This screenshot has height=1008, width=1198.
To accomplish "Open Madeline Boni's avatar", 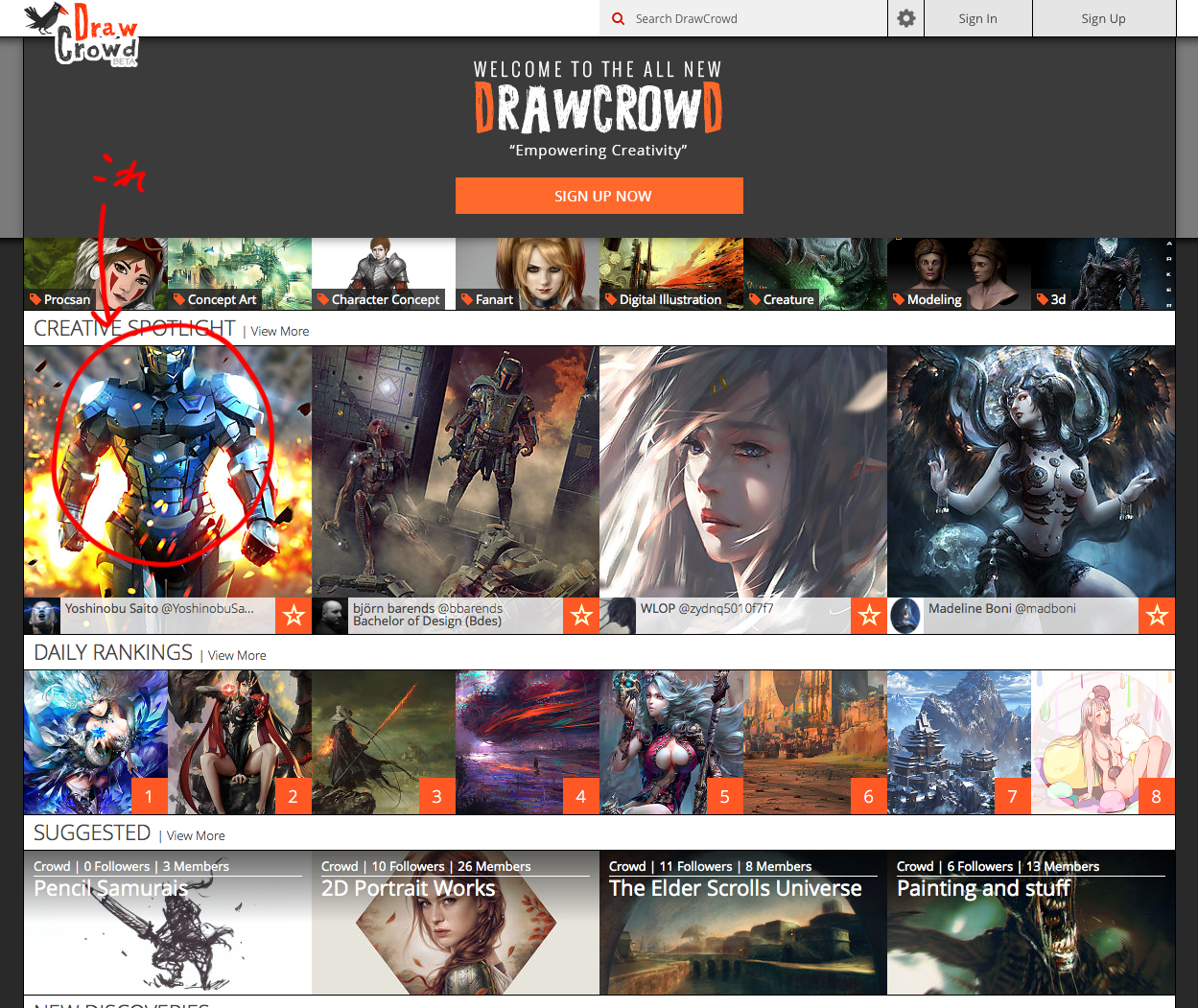I will click(x=905, y=616).
